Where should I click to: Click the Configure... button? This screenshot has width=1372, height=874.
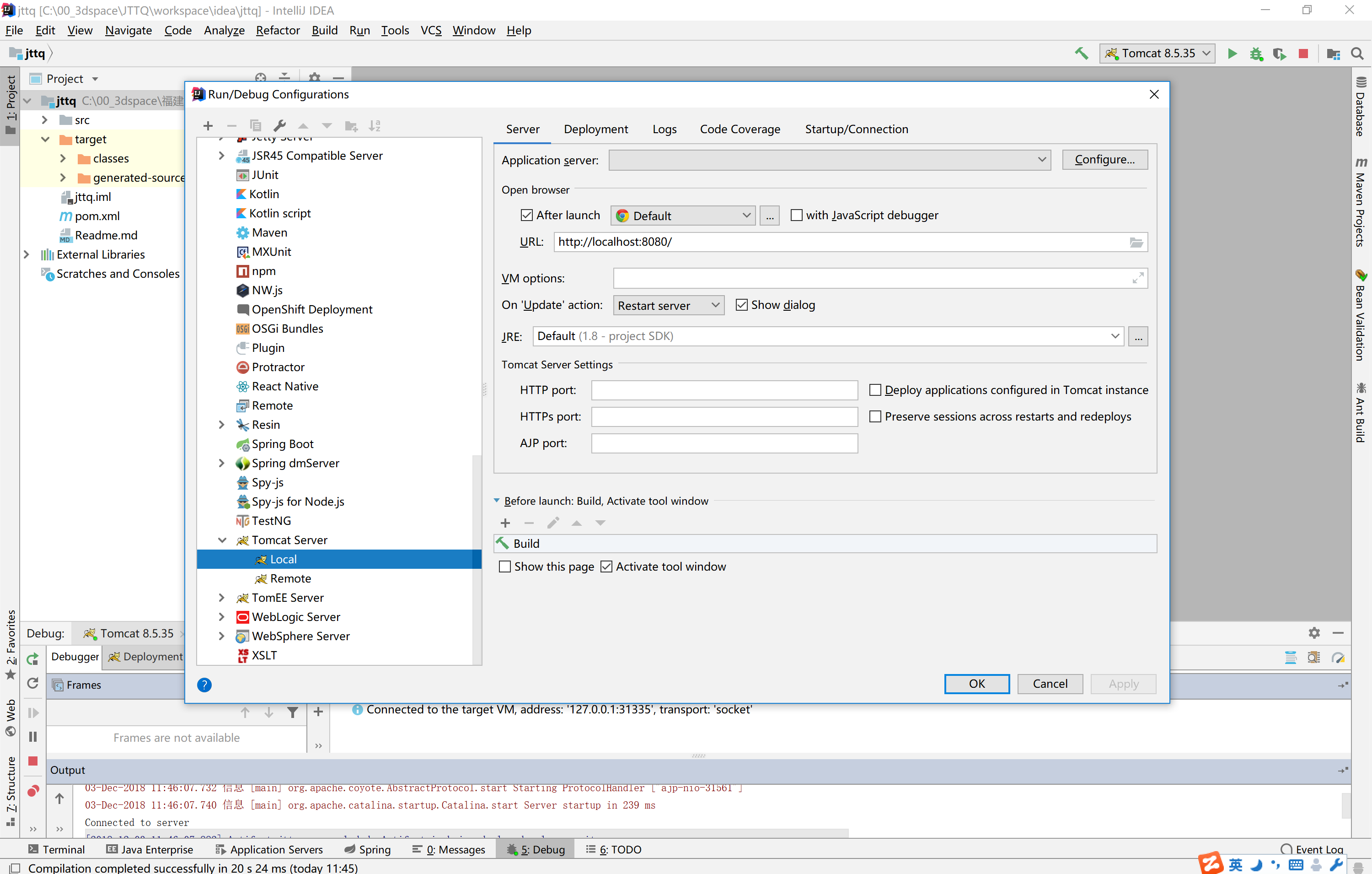point(1104,160)
